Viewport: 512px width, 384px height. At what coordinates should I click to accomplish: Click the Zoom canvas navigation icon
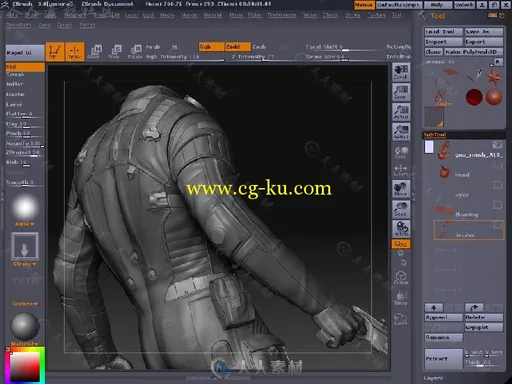[x=401, y=92]
